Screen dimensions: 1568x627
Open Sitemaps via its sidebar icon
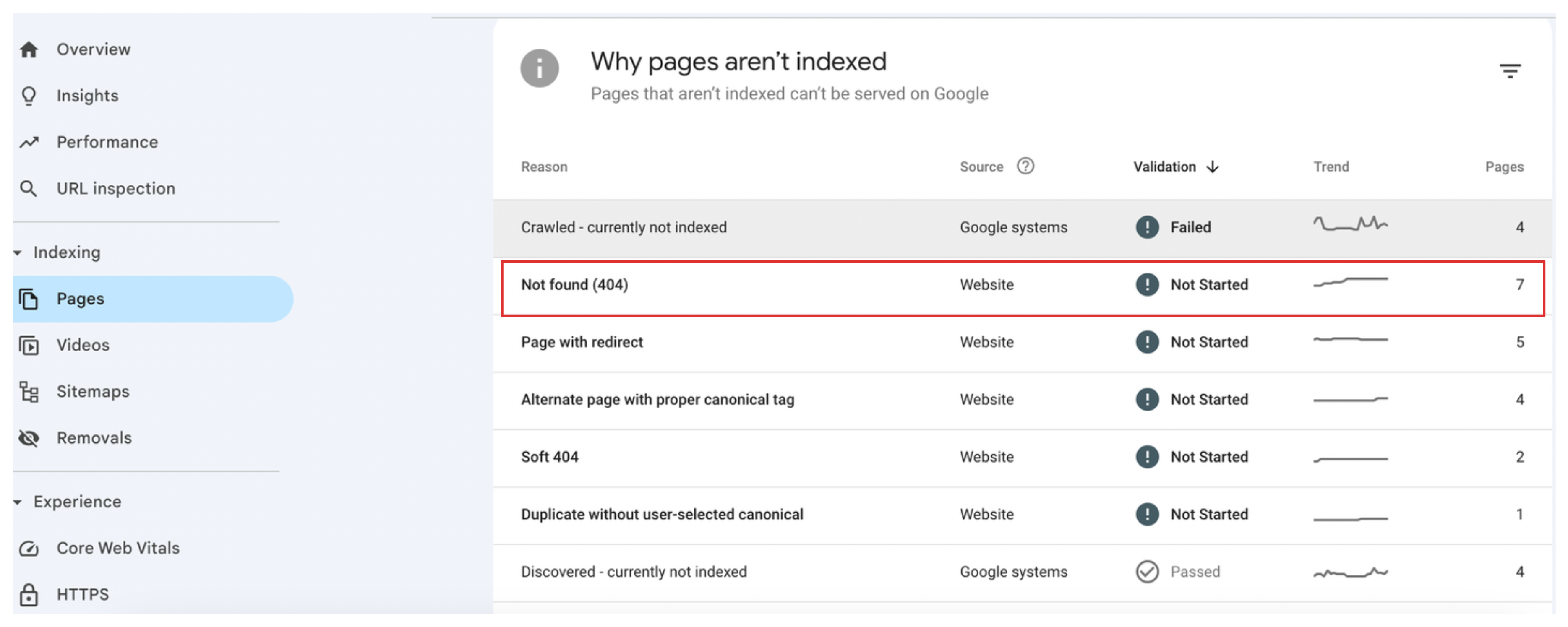(x=29, y=391)
